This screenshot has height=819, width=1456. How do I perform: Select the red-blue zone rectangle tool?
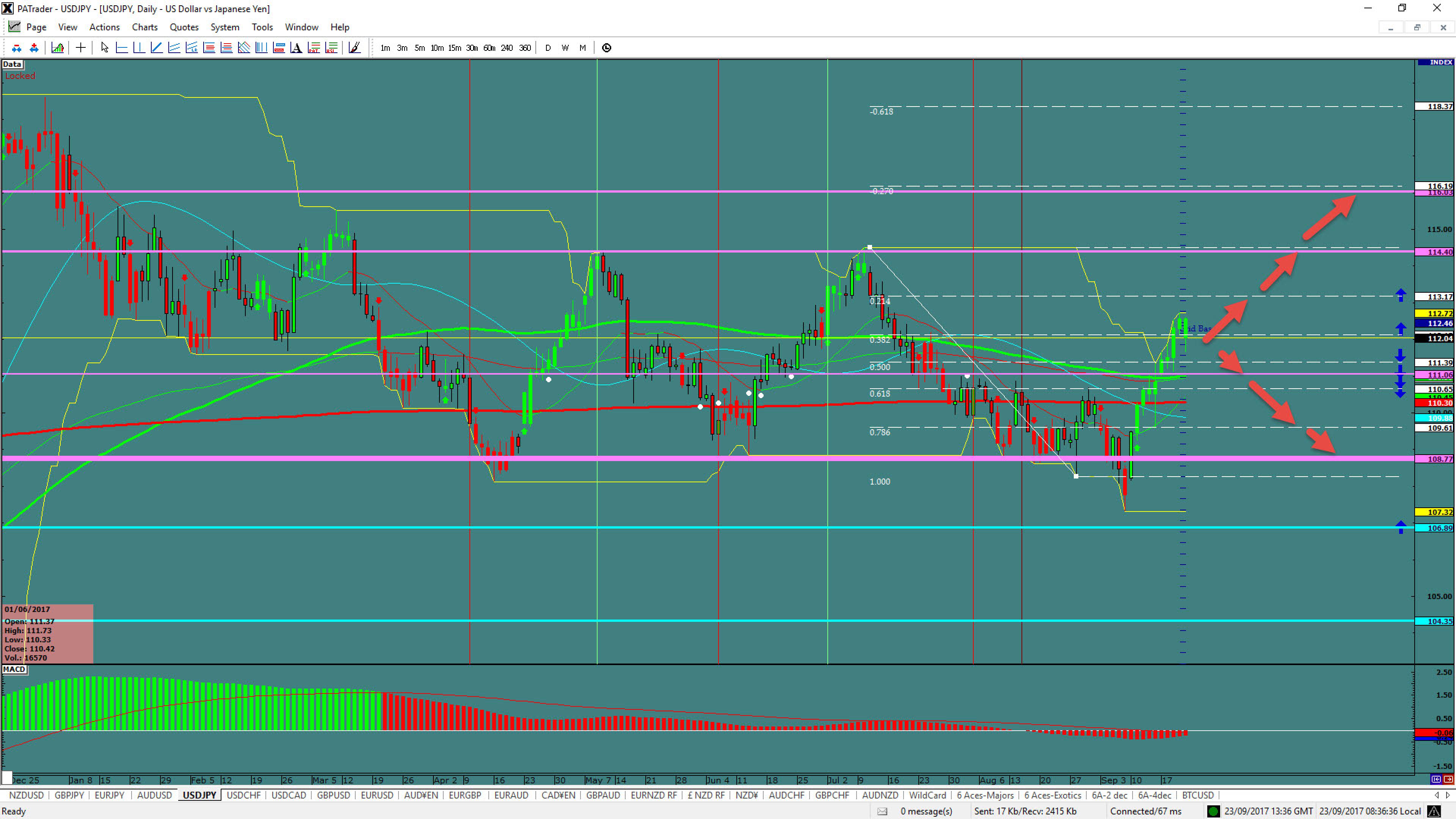click(279, 48)
